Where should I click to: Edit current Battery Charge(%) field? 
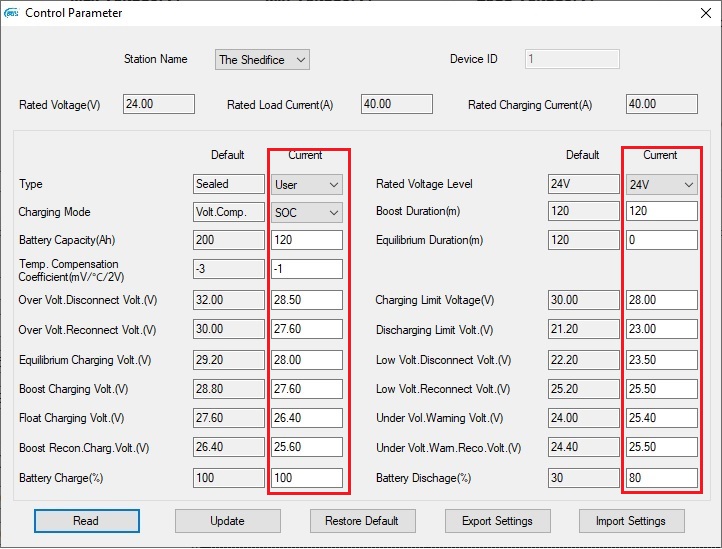click(x=307, y=478)
